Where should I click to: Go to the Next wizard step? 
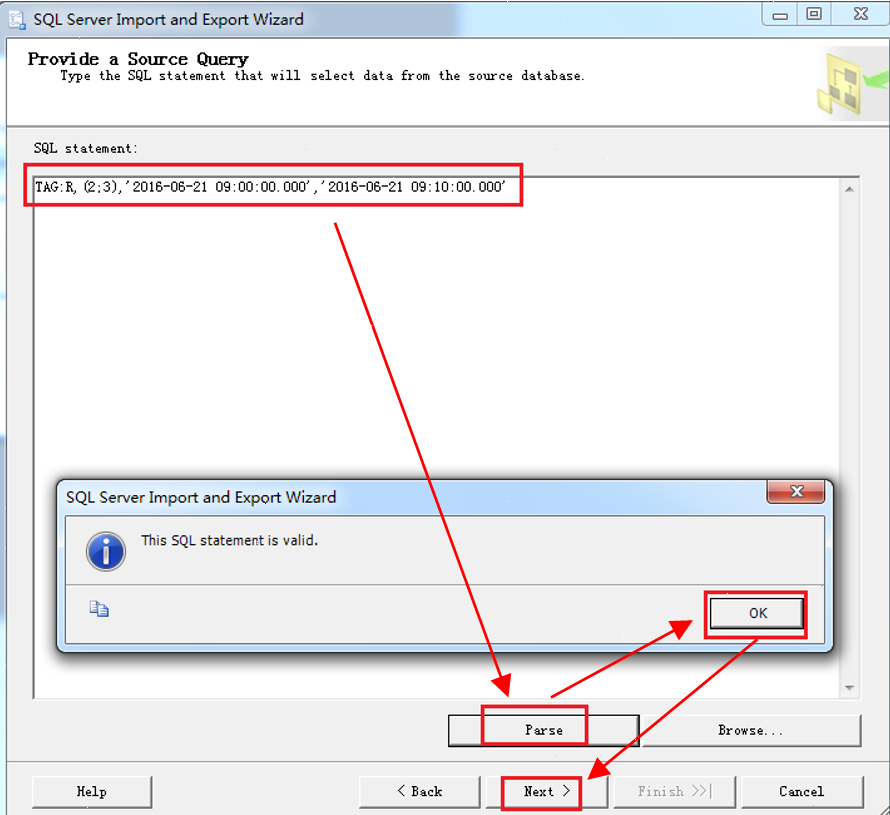click(546, 792)
